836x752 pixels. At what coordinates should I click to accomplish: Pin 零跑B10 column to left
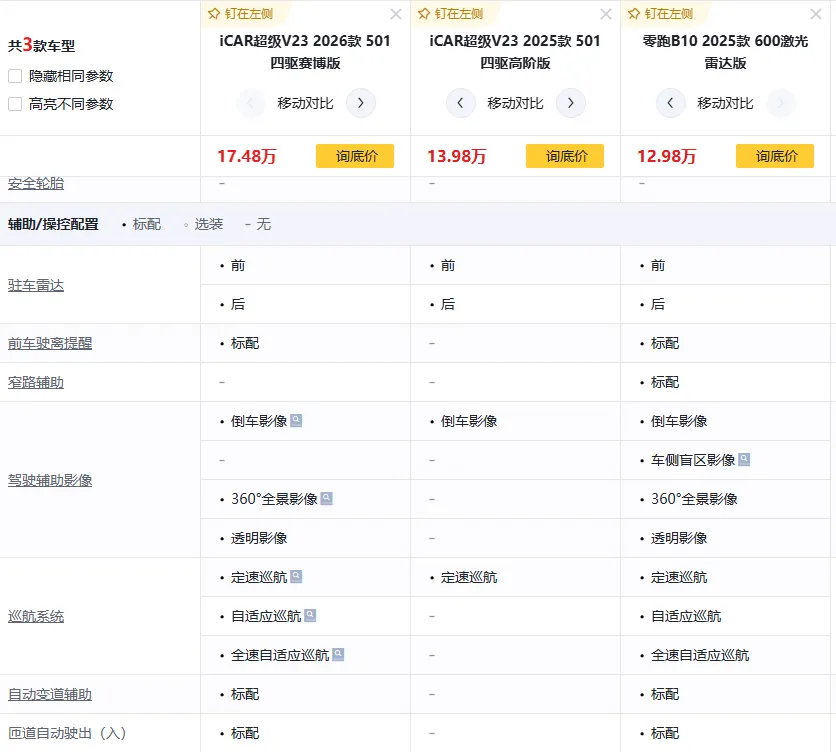coord(661,14)
